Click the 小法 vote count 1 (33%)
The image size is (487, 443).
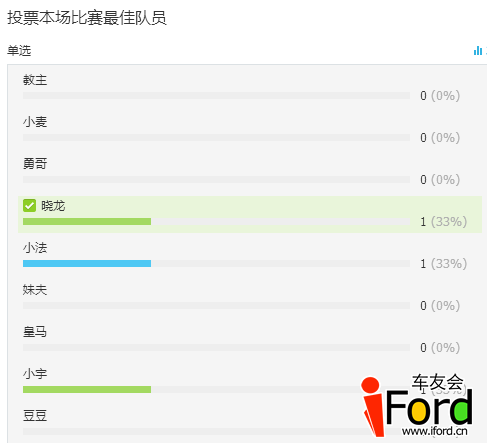[443, 264]
